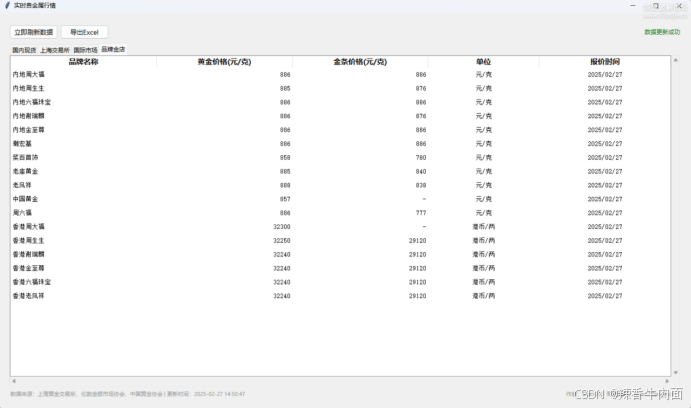Viewport: 691px width, 408px height.
Task: Select the 内地谢瑞麟 row
Action: tap(341, 116)
